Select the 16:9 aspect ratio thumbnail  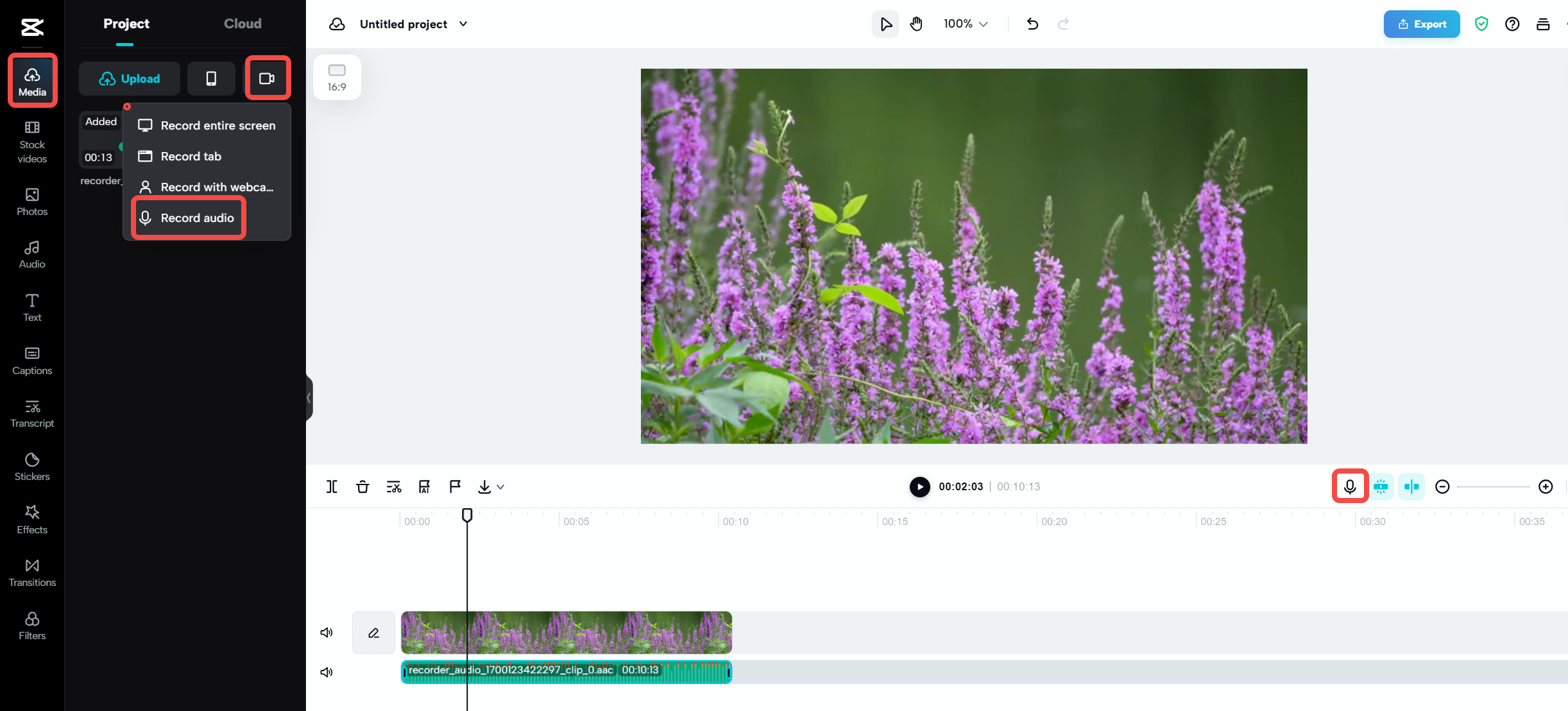point(337,76)
